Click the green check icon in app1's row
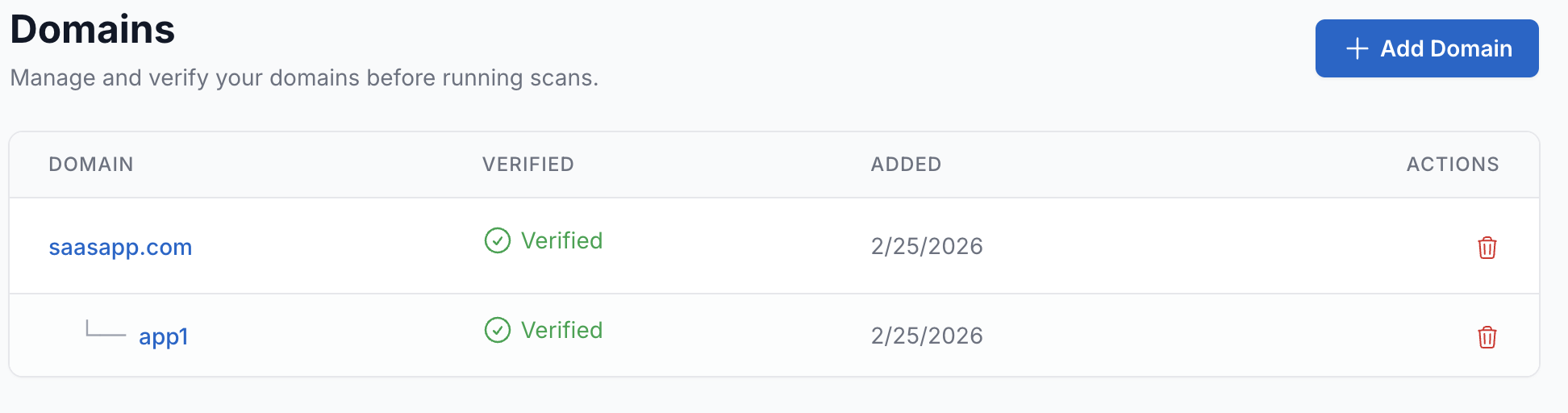Image resolution: width=1568 pixels, height=413 pixels. click(x=497, y=330)
